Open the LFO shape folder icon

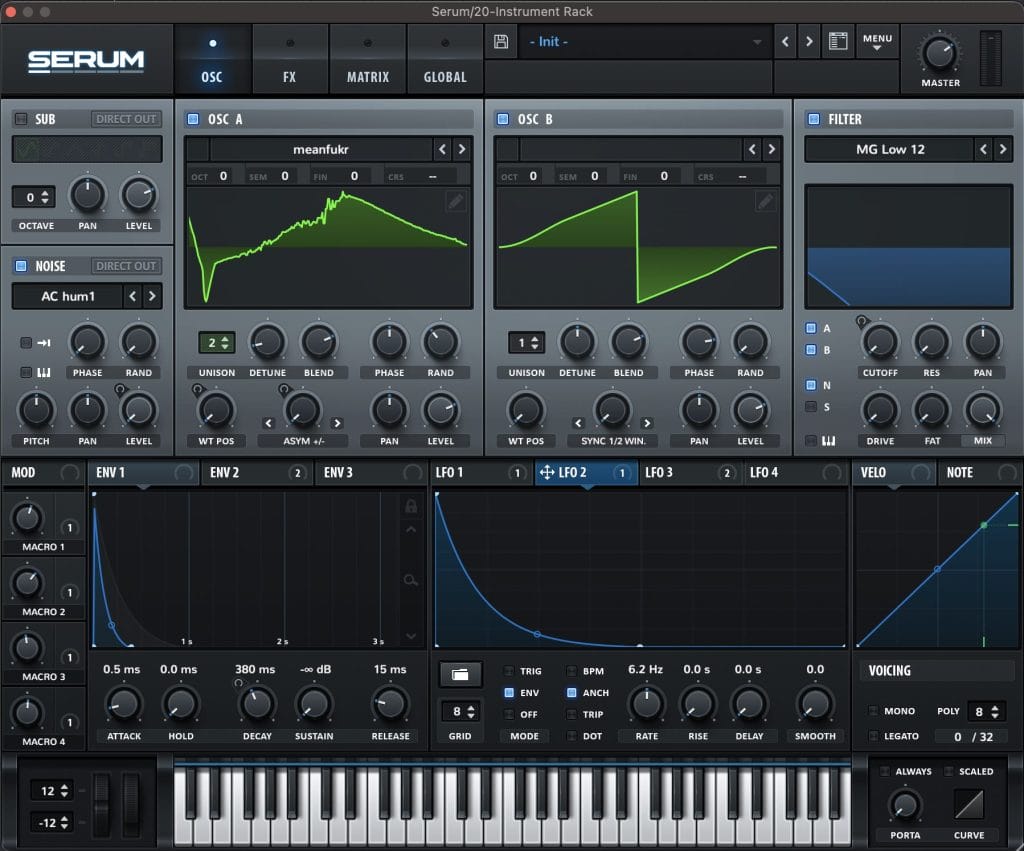point(460,675)
